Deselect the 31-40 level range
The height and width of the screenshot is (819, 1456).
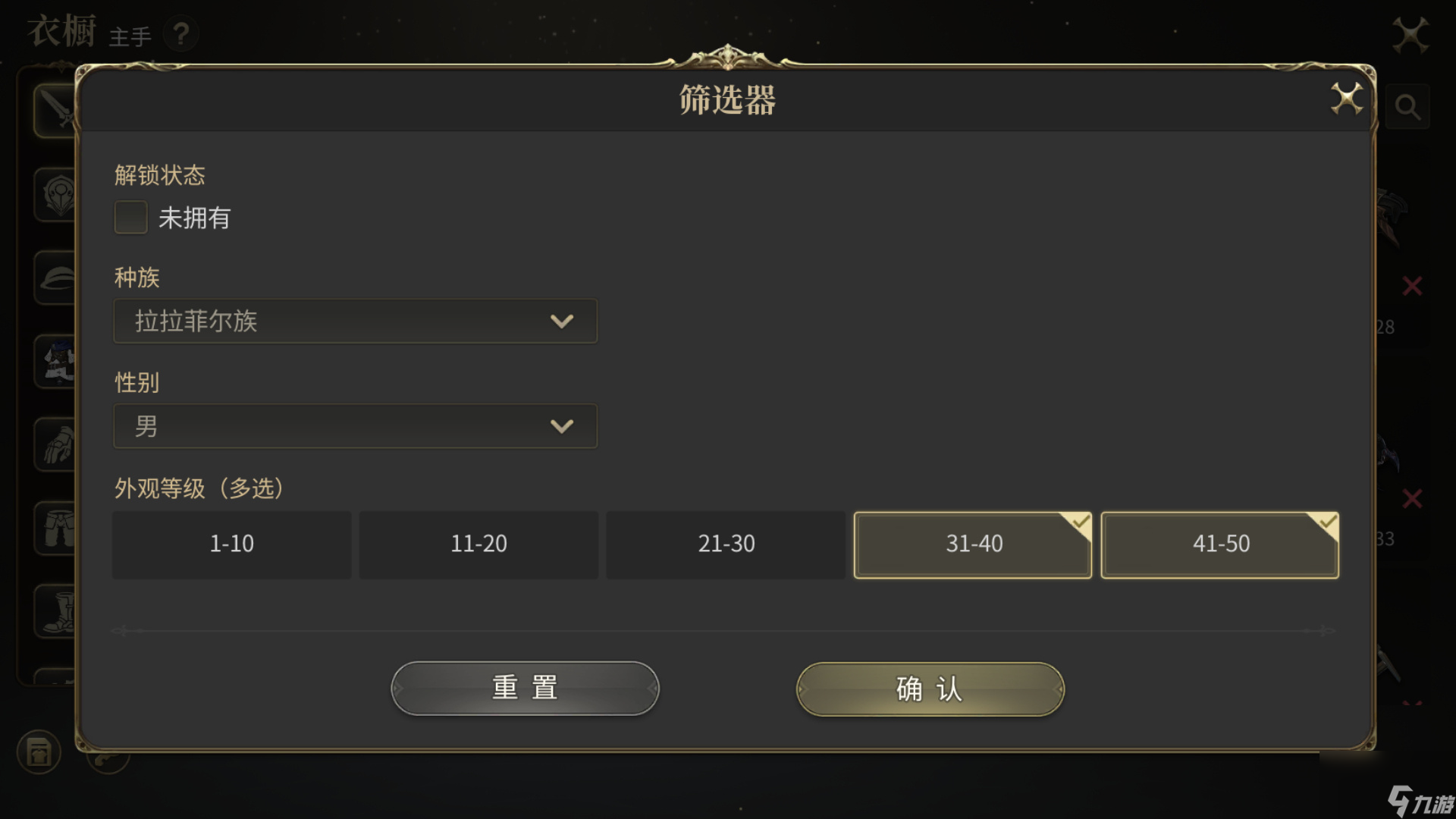(x=973, y=544)
